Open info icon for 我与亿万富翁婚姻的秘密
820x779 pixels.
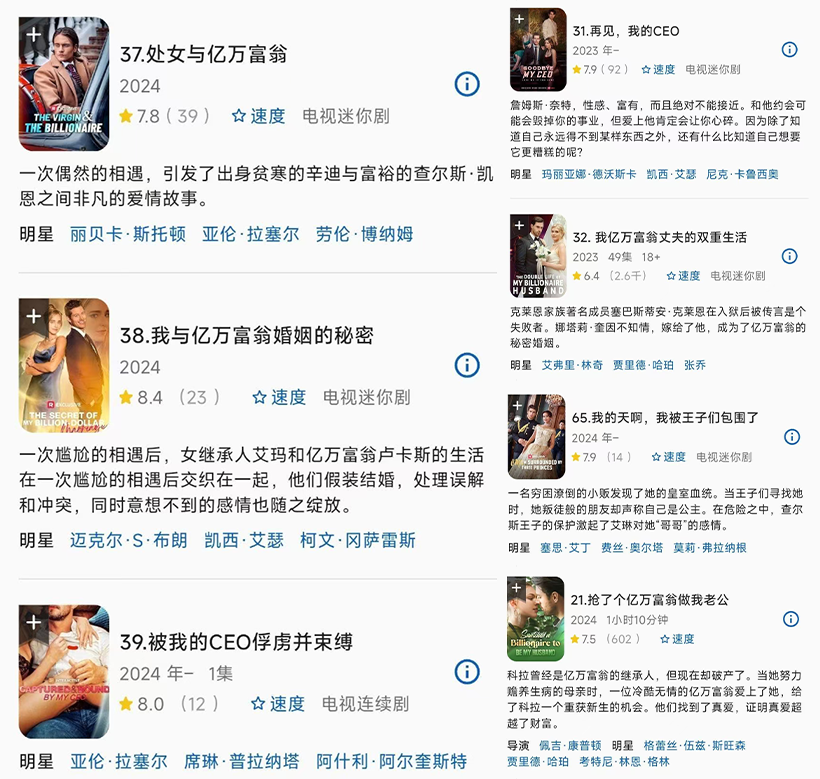[x=466, y=365]
